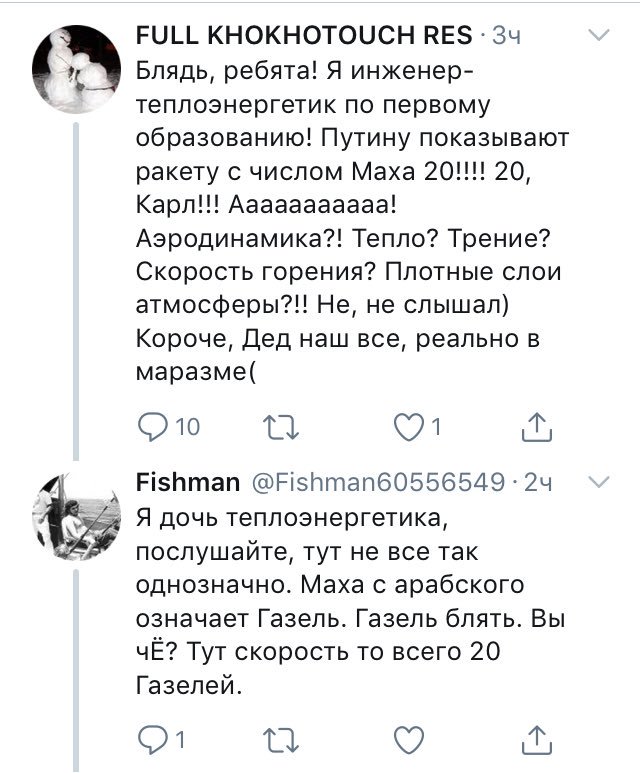Expand chevron menu on FULL KHOKHOTOUCH RES tweet
This screenshot has width=640, height=773.
[599, 36]
